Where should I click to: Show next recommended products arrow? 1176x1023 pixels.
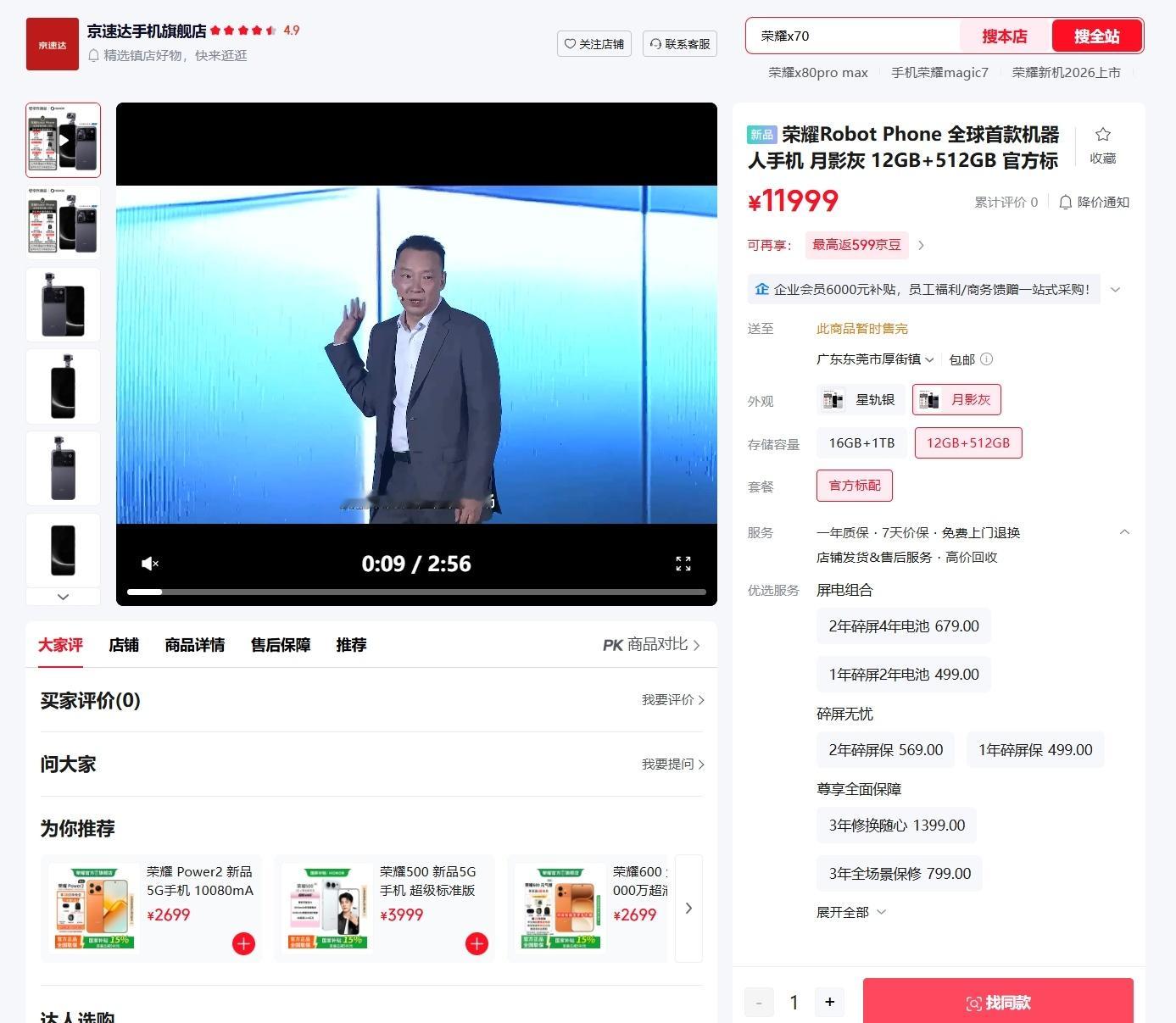[688, 909]
